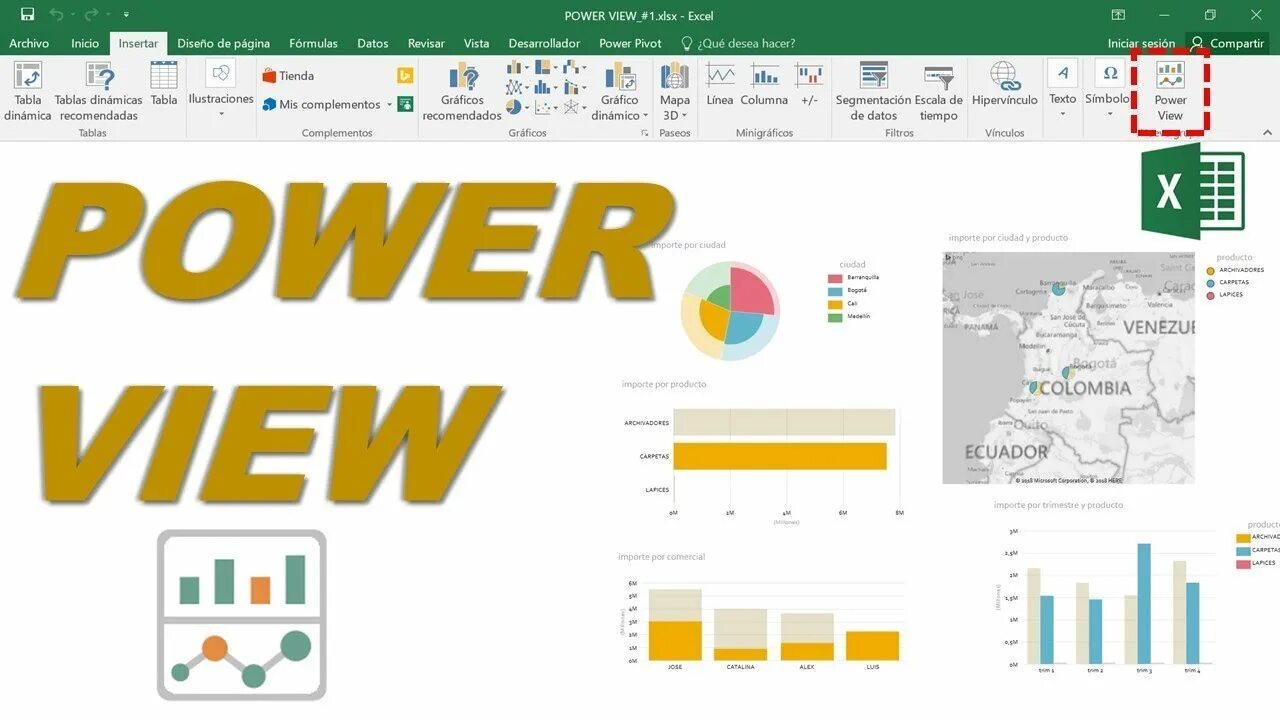Click the People Graph add-in icon
The width and height of the screenshot is (1280, 720).
(405, 104)
